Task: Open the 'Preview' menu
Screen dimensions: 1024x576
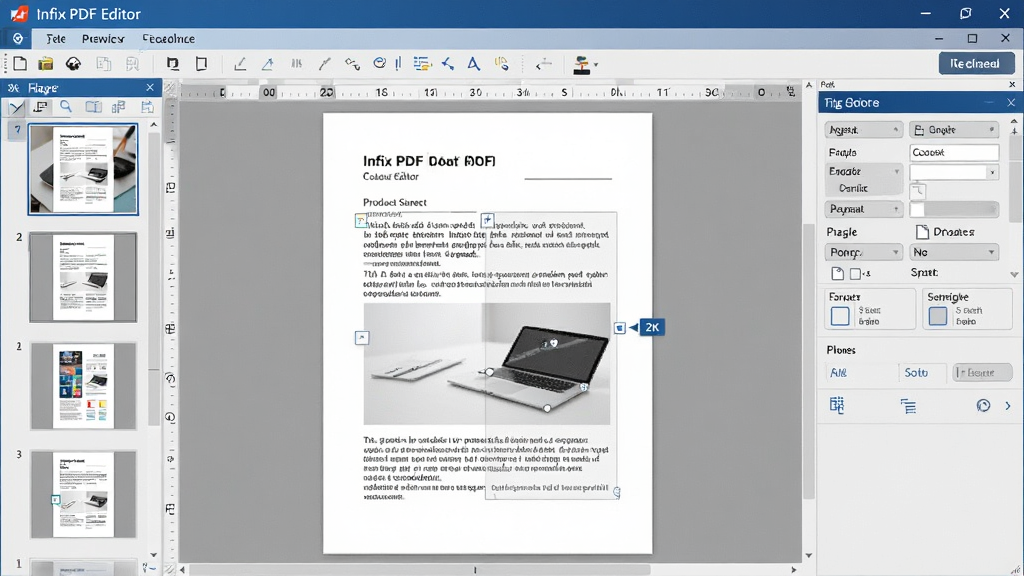Action: coord(103,39)
